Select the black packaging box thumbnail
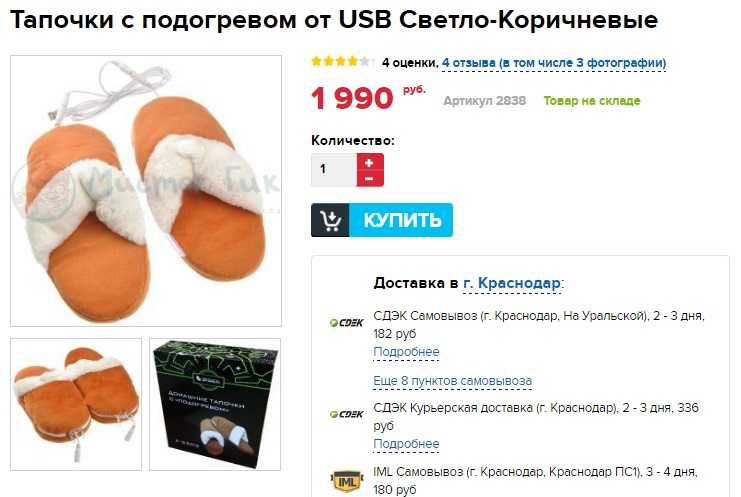Viewport: 741px width, 497px height. pos(215,404)
